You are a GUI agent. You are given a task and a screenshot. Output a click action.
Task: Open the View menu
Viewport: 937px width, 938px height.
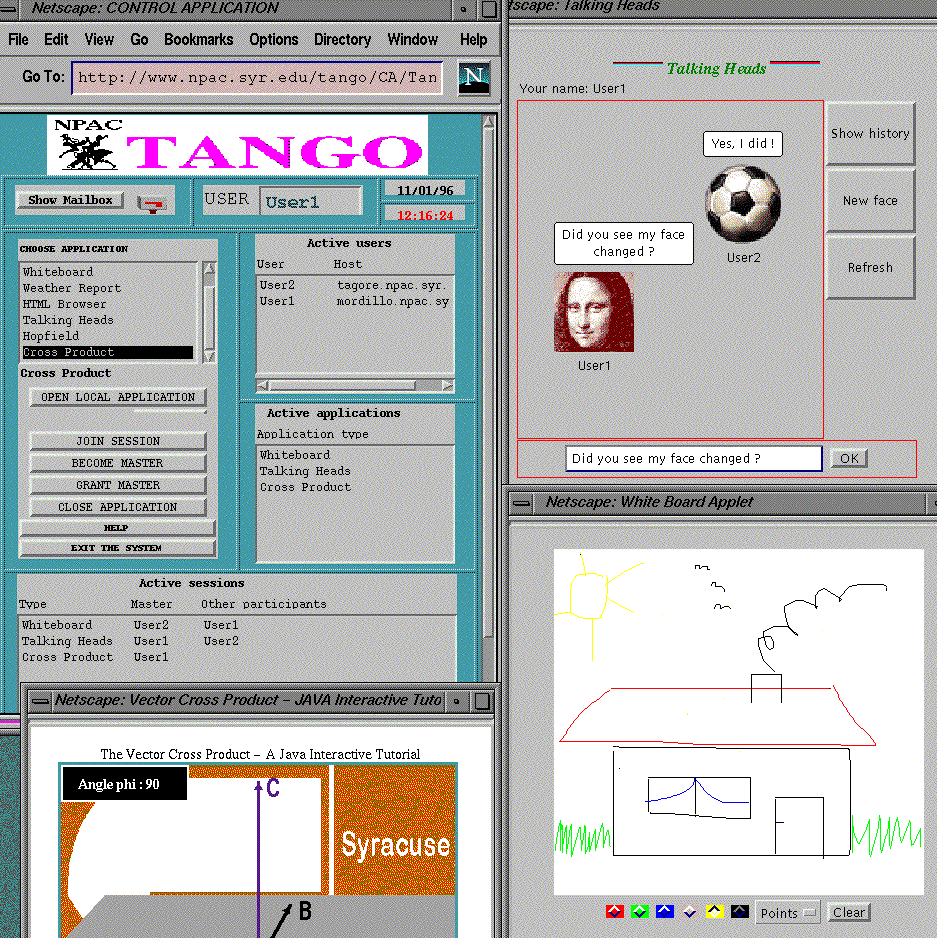coord(99,39)
